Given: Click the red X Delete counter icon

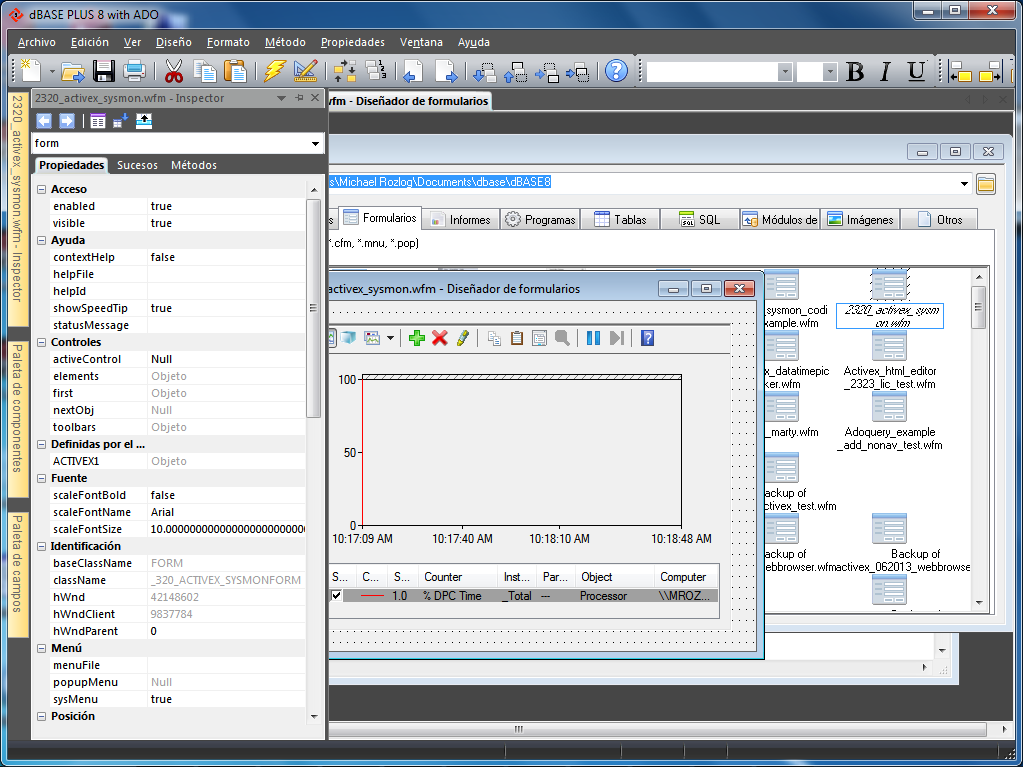Looking at the screenshot, I should pos(440,338).
